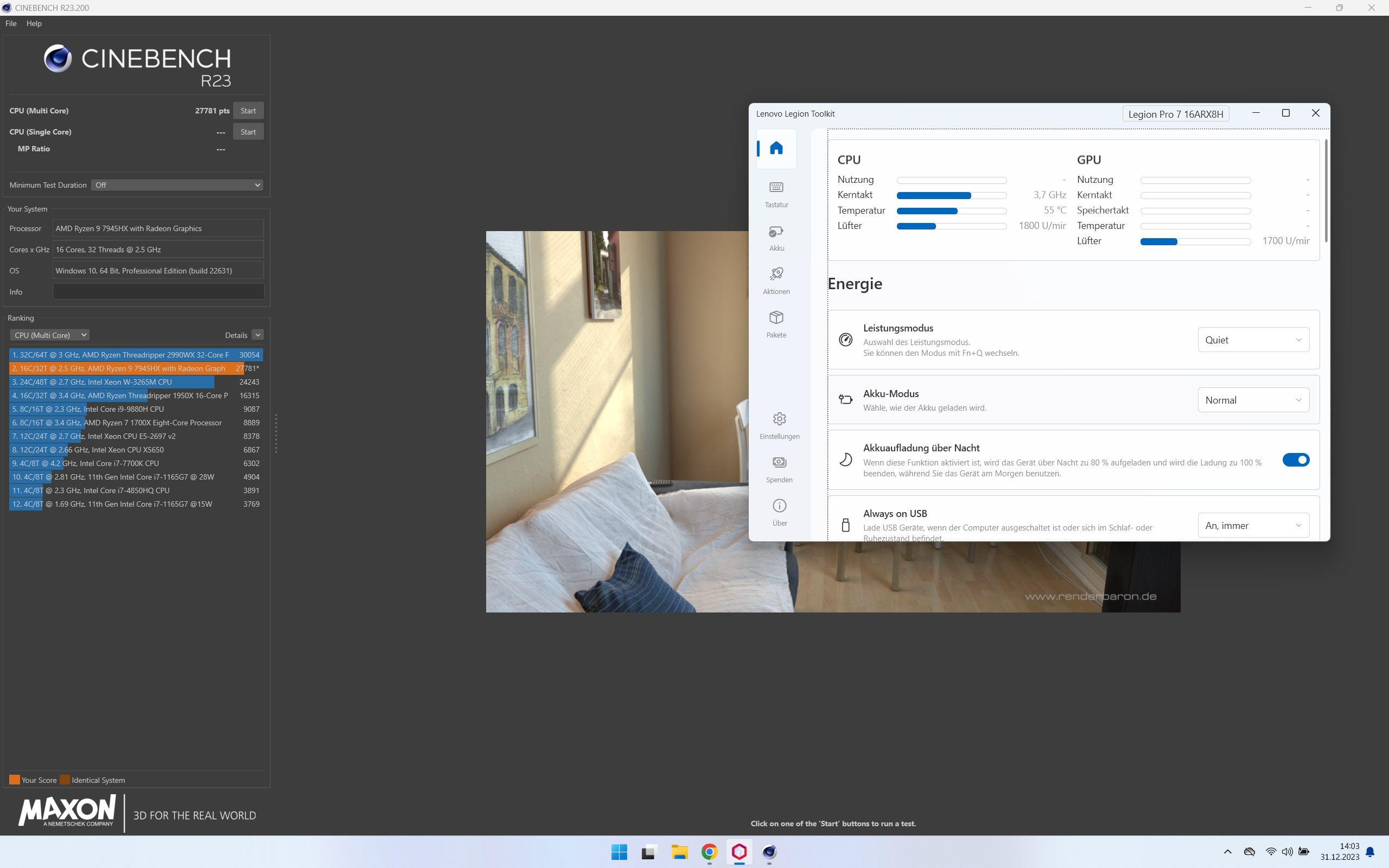Viewport: 1389px width, 868px height.
Task: Open the Akku section
Action: [776, 238]
